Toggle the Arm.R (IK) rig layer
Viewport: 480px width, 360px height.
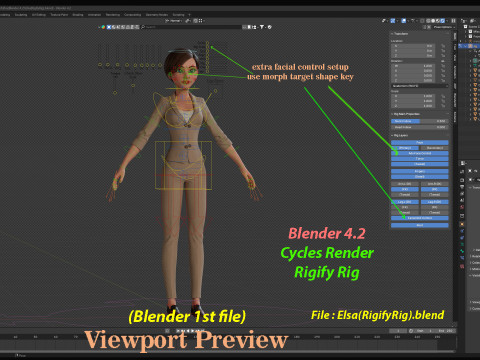435,184
